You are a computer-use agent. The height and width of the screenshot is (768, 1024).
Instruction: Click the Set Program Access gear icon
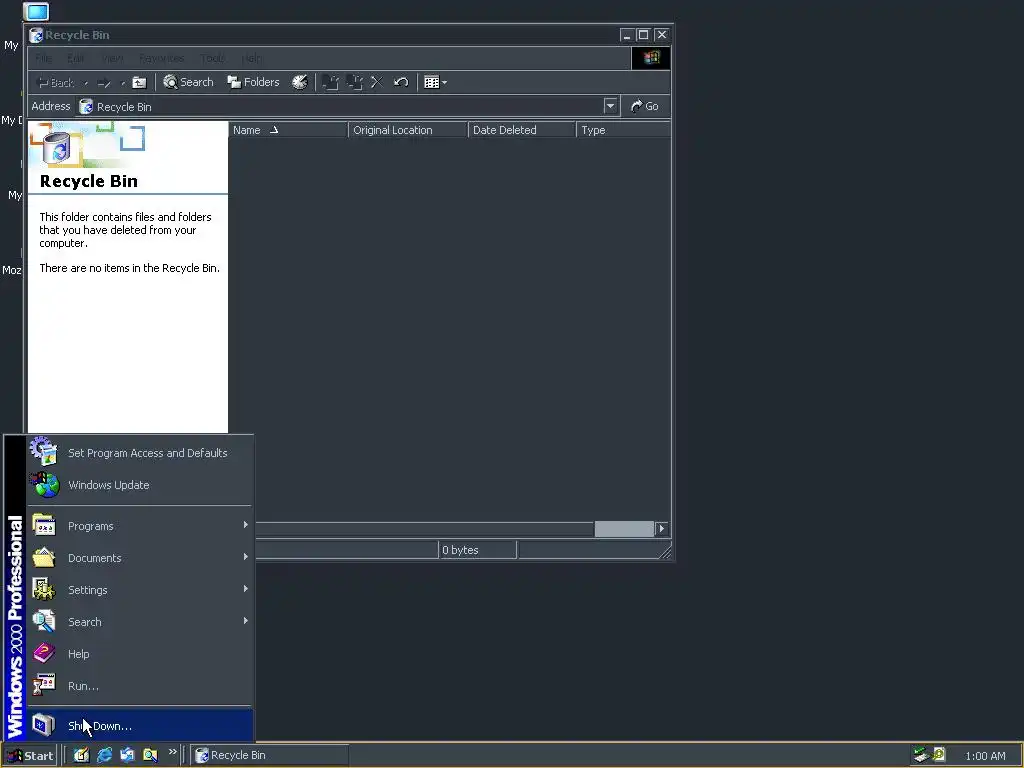coord(44,451)
